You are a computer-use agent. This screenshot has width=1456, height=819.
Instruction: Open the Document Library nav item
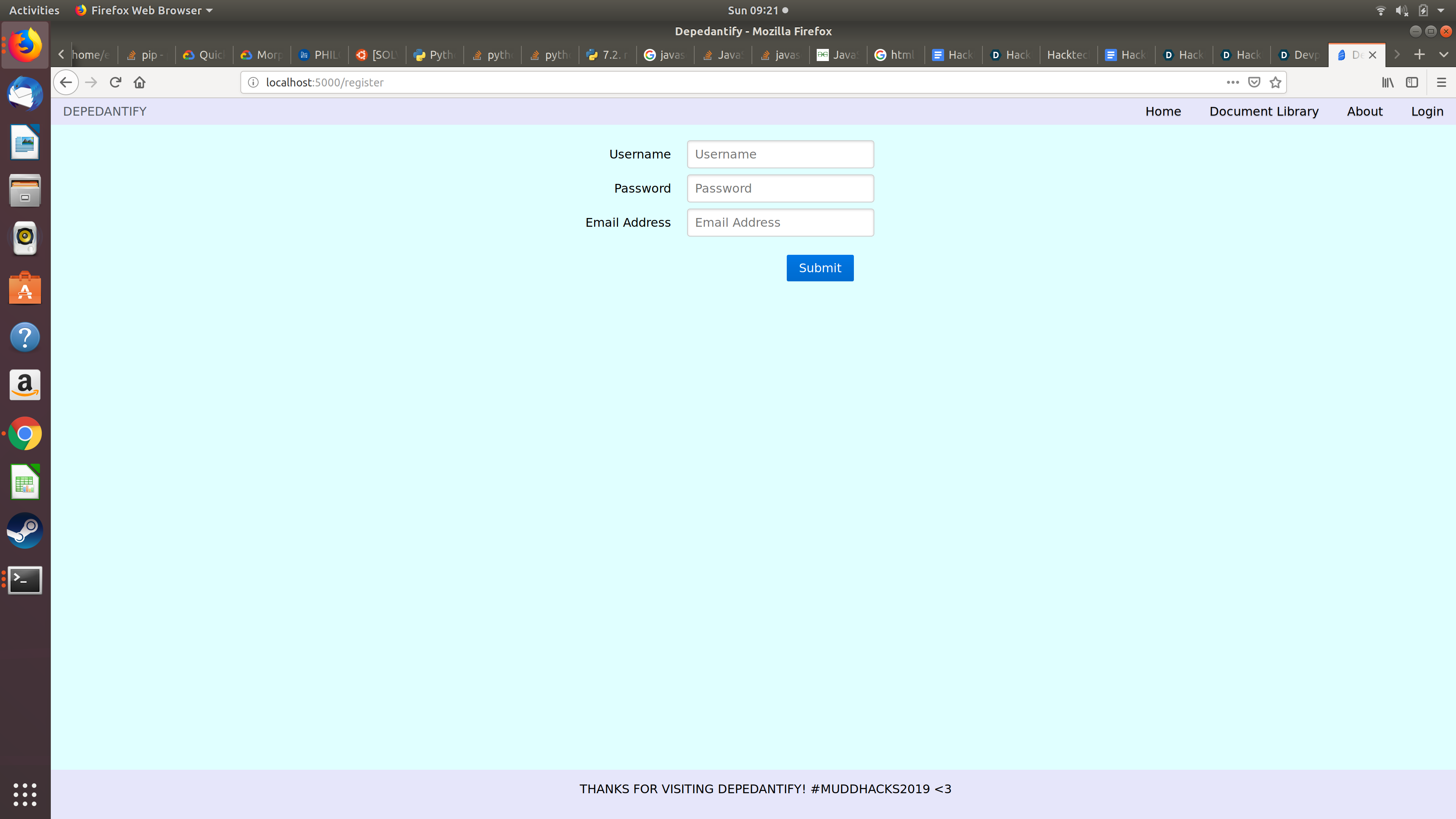(1264, 111)
